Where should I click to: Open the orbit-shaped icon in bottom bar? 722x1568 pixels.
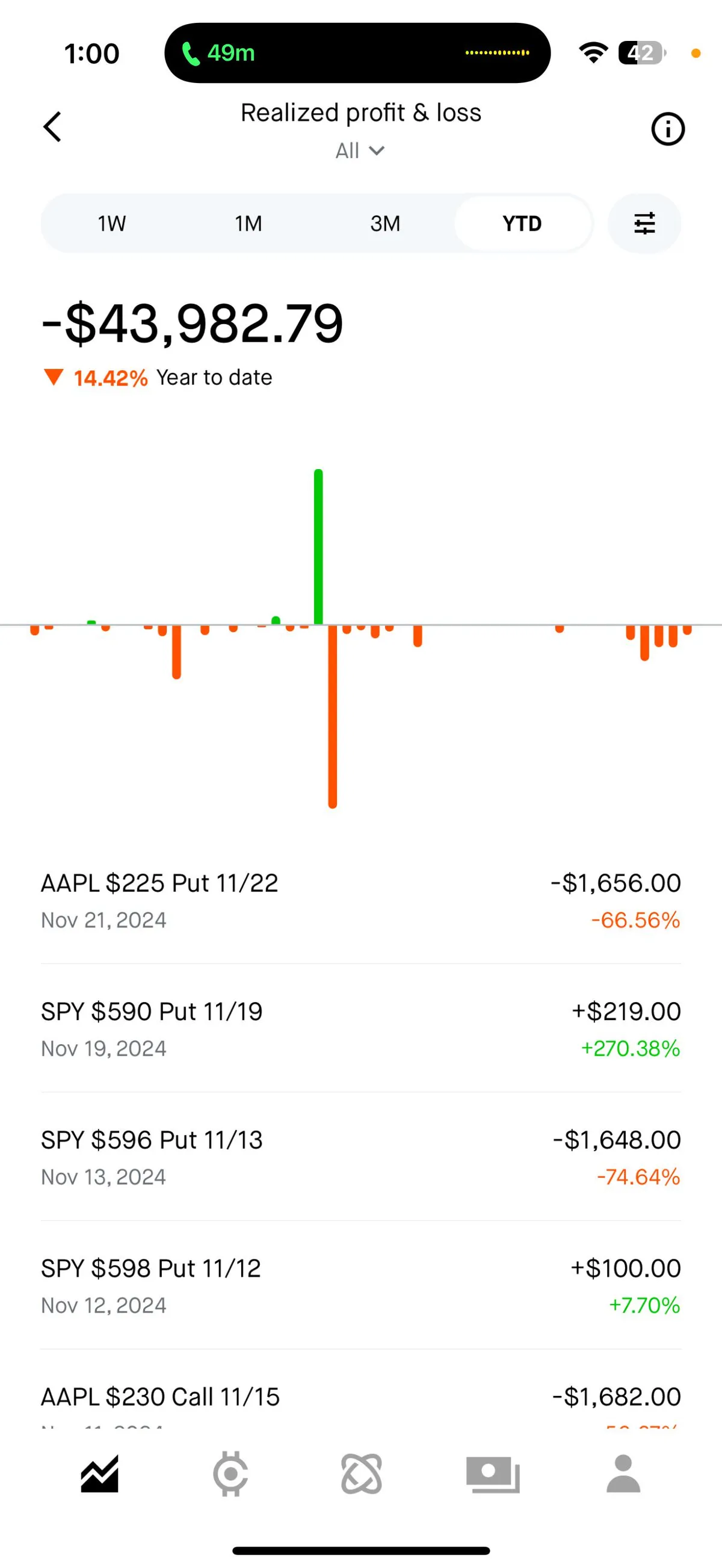click(x=362, y=1474)
